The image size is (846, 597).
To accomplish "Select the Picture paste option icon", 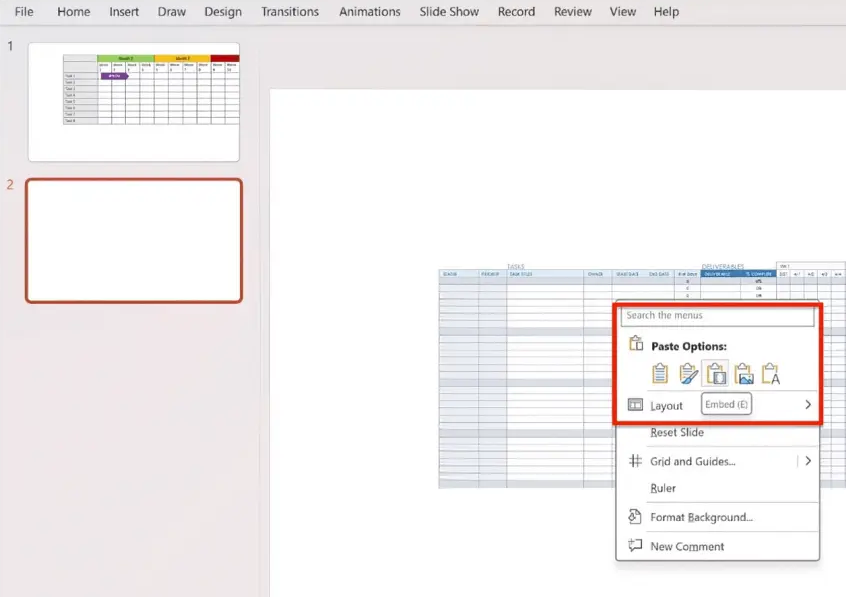I will pyautogui.click(x=744, y=373).
